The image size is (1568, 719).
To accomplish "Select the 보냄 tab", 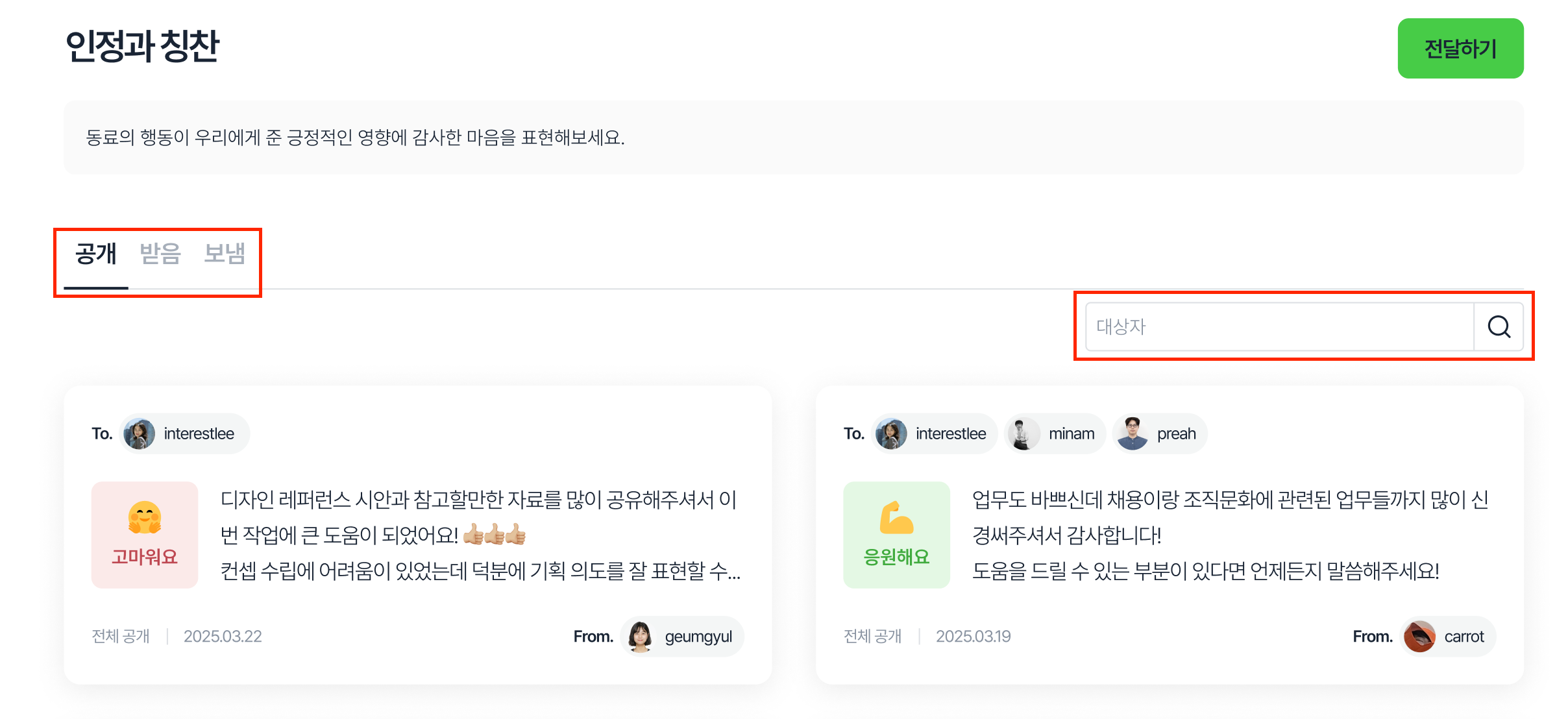I will point(225,254).
